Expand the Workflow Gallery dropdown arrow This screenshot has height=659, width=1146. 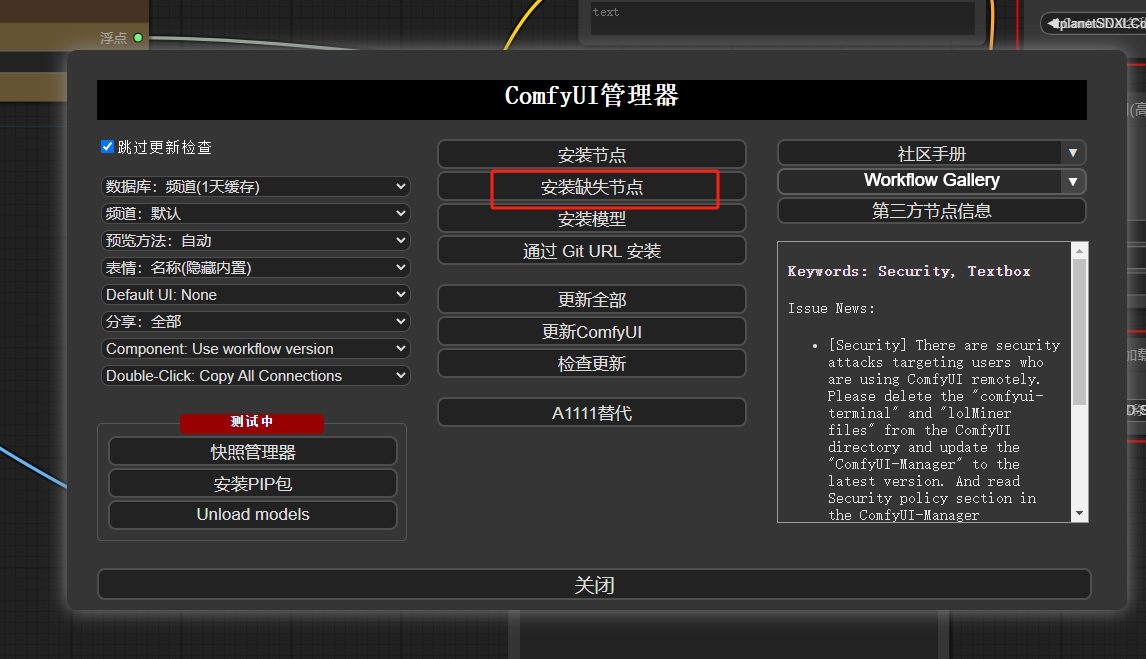pyautogui.click(x=1073, y=181)
